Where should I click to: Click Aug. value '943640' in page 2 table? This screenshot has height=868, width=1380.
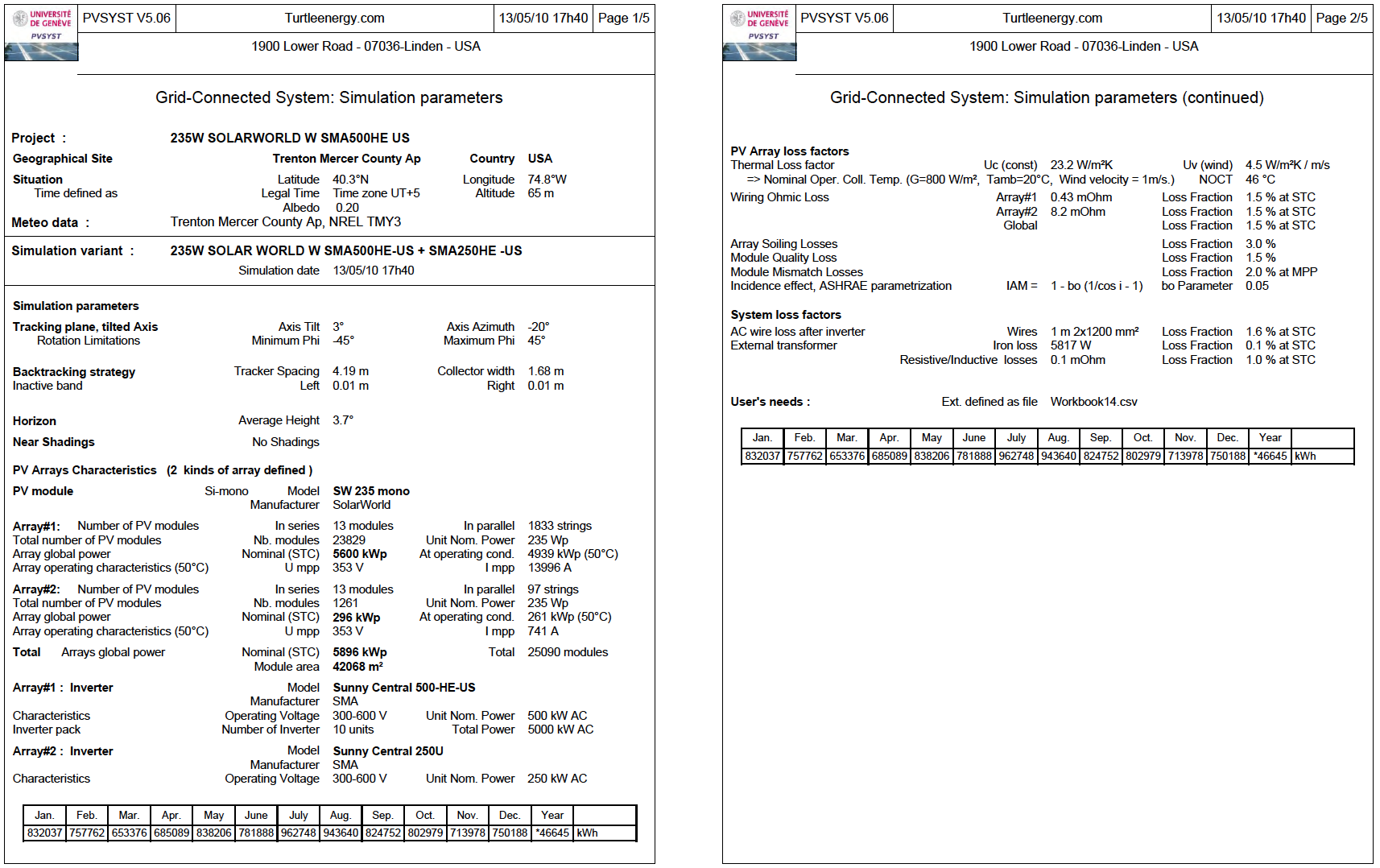point(1059,456)
